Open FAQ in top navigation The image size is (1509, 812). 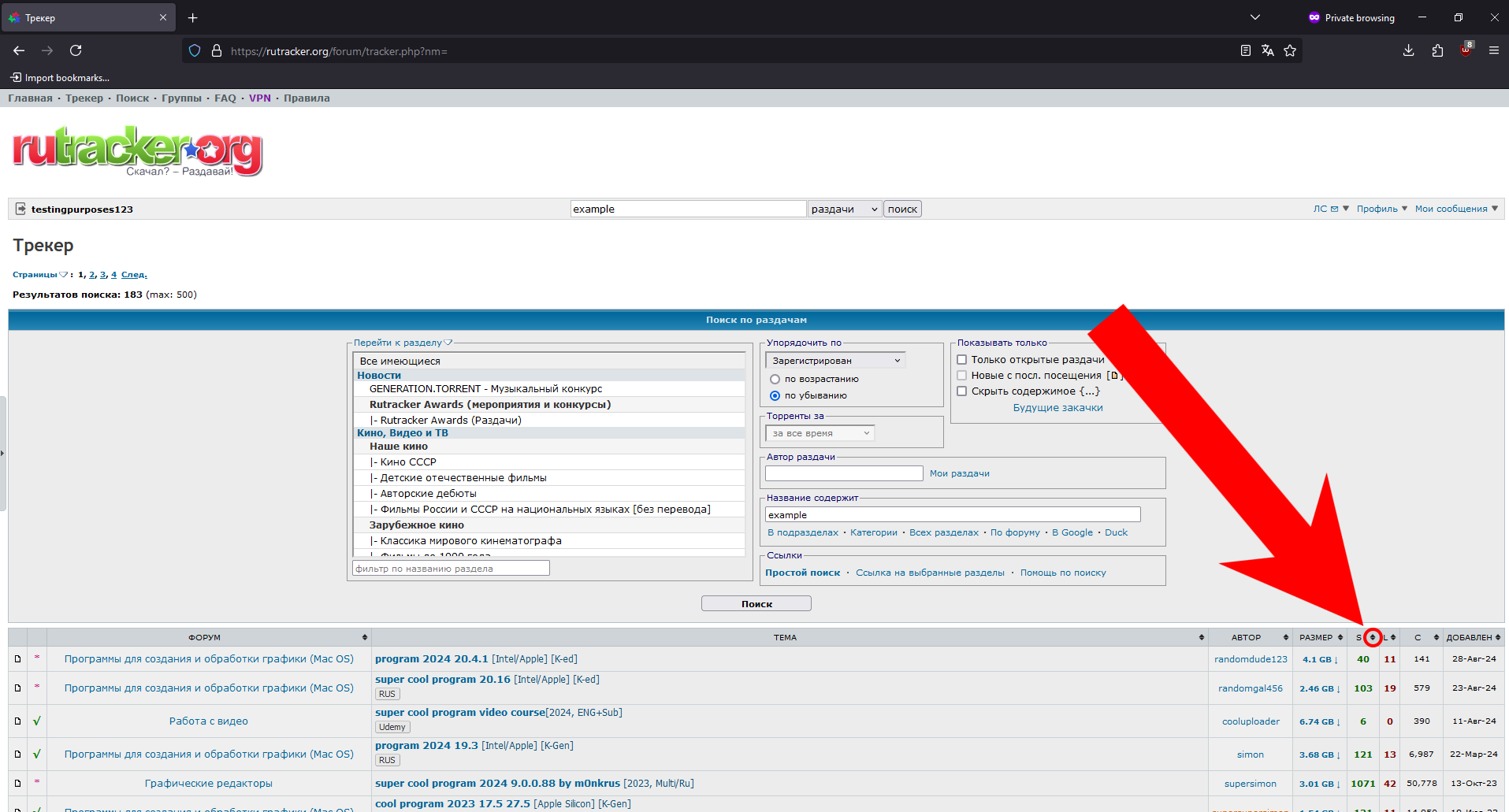pyautogui.click(x=225, y=98)
